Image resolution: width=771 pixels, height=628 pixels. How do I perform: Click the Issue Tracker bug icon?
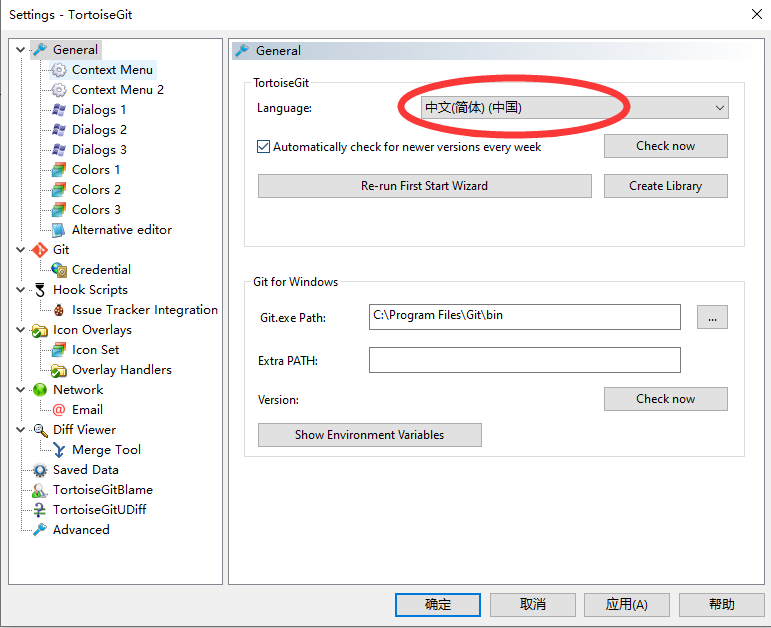coord(59,310)
